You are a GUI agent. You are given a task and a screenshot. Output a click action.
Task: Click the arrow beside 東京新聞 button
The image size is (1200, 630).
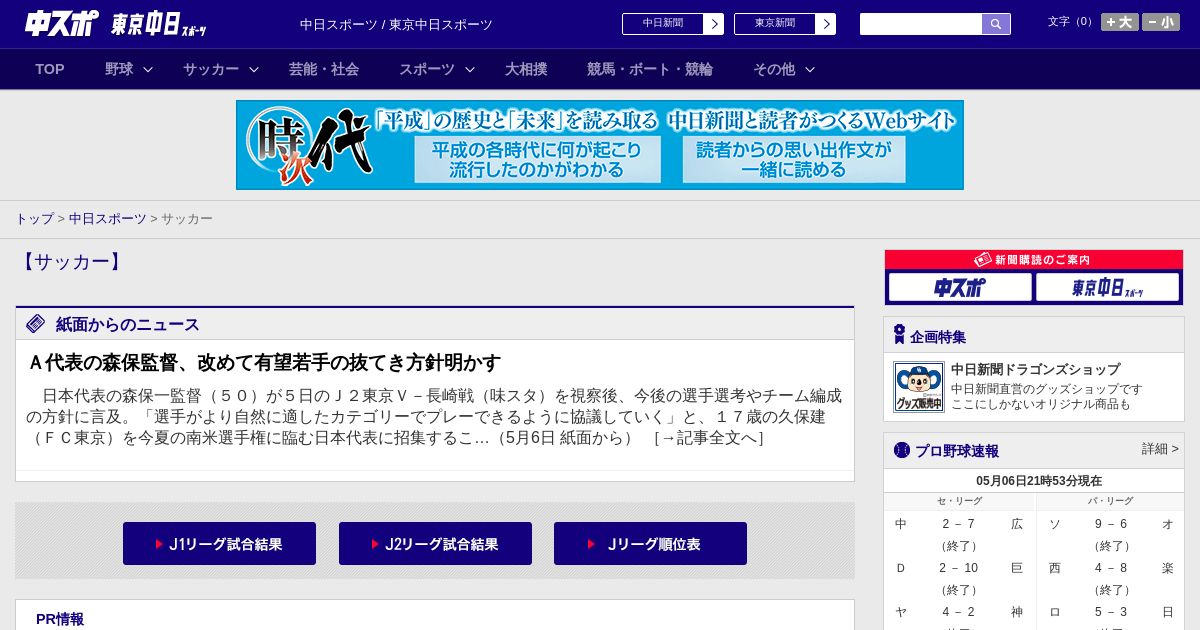(826, 24)
